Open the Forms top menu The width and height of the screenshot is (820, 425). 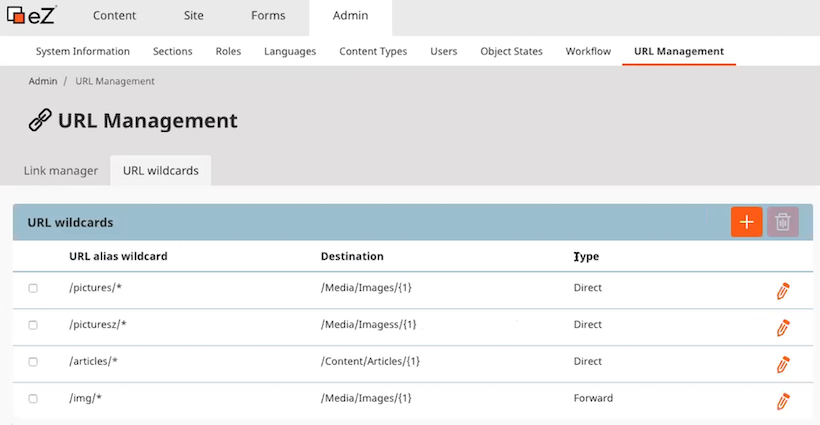point(268,16)
